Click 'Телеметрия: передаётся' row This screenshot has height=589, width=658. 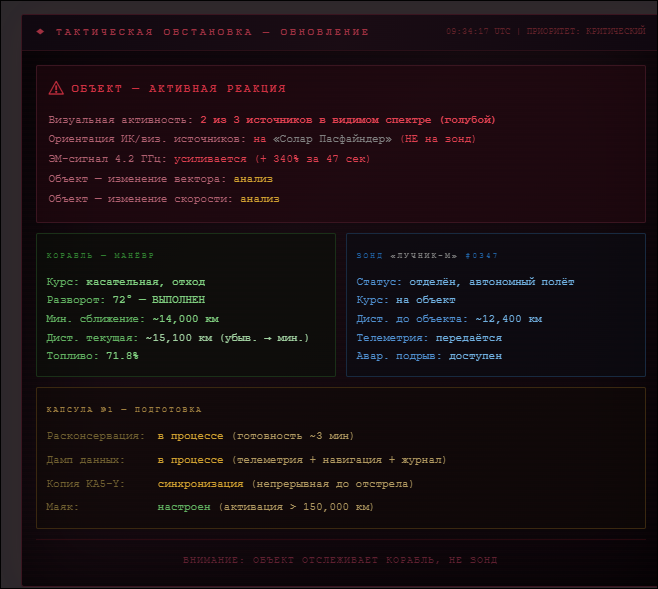pos(429,338)
